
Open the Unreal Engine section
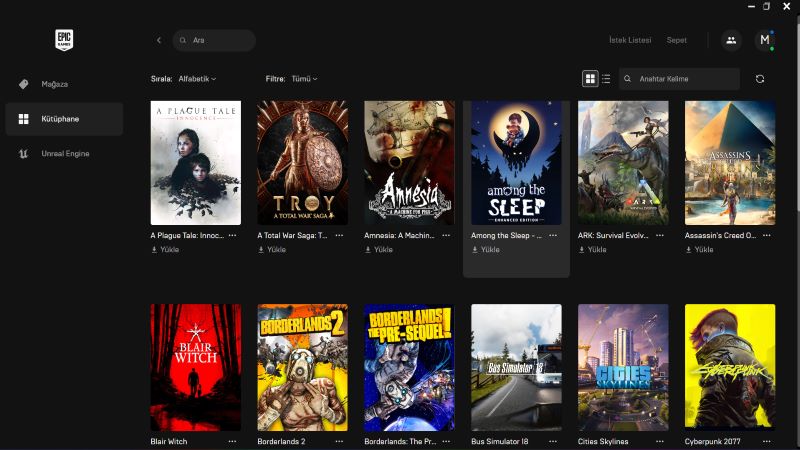click(x=64, y=154)
